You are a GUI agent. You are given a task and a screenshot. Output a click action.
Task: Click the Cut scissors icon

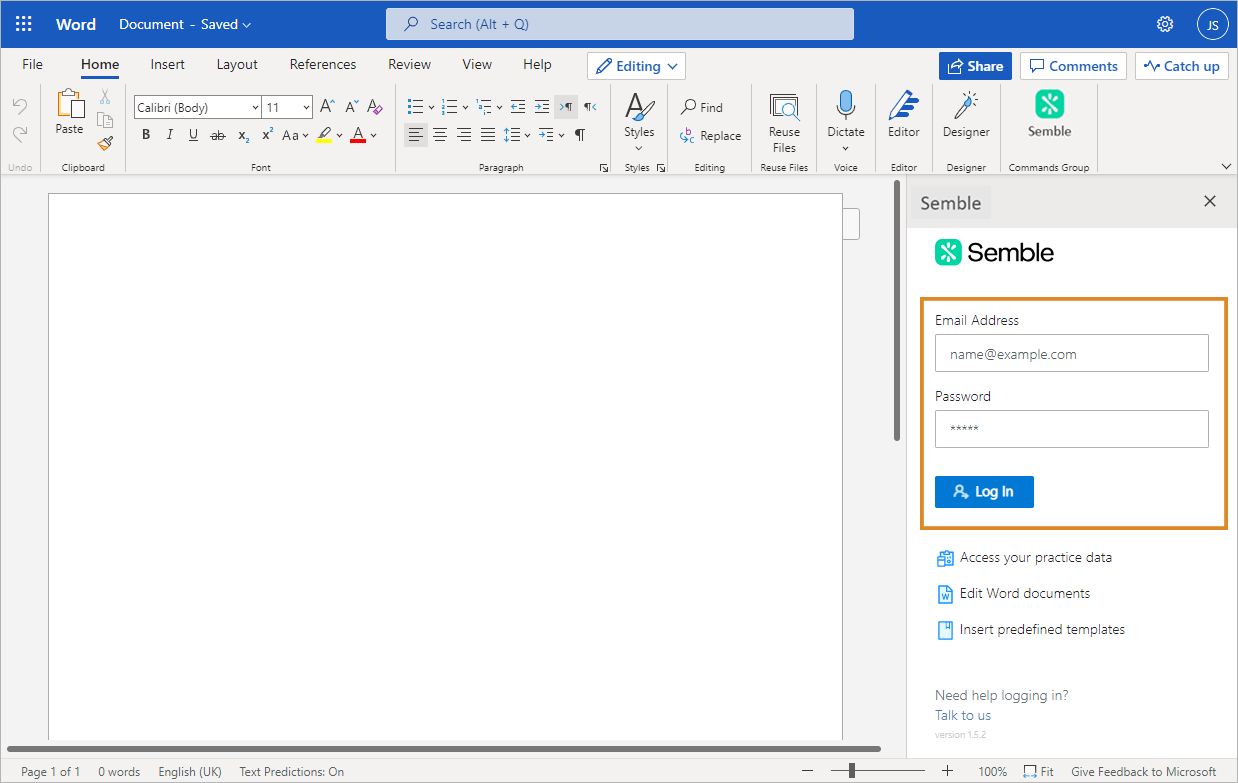[104, 97]
